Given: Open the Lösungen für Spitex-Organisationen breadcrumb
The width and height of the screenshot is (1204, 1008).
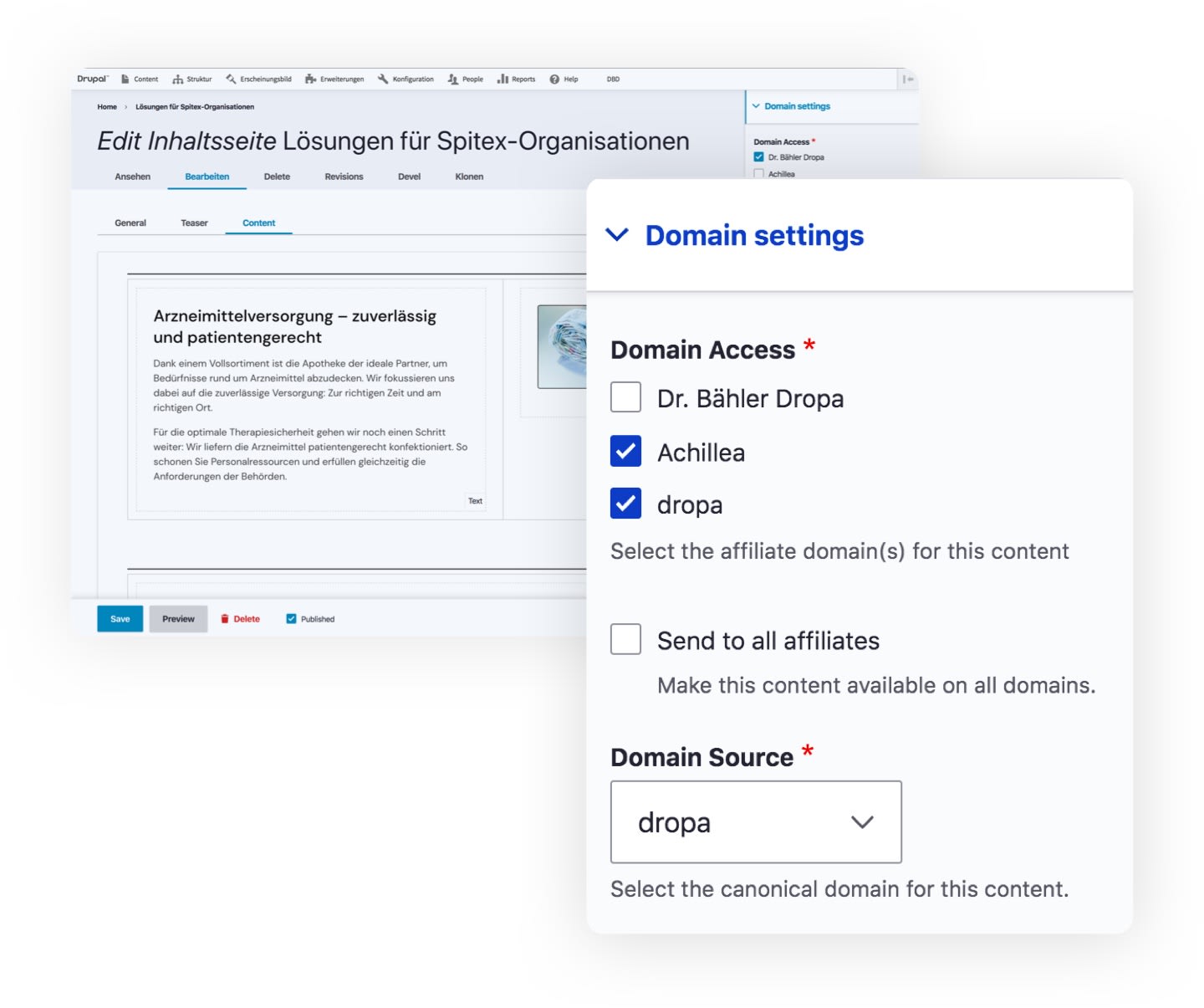Looking at the screenshot, I should point(195,107).
